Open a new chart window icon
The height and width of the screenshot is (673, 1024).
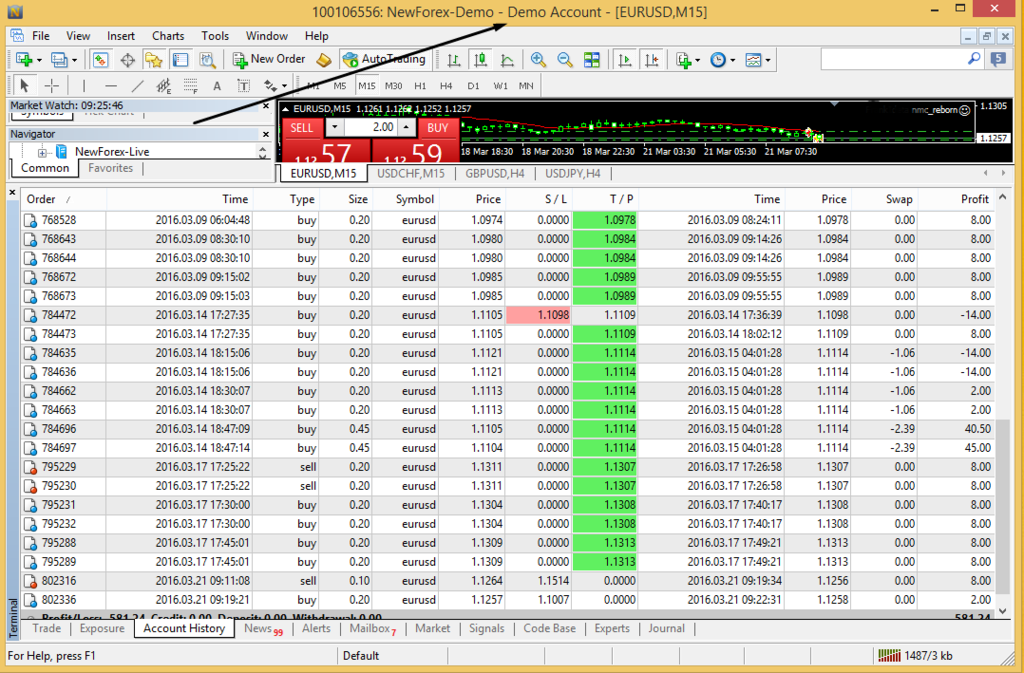[24, 60]
